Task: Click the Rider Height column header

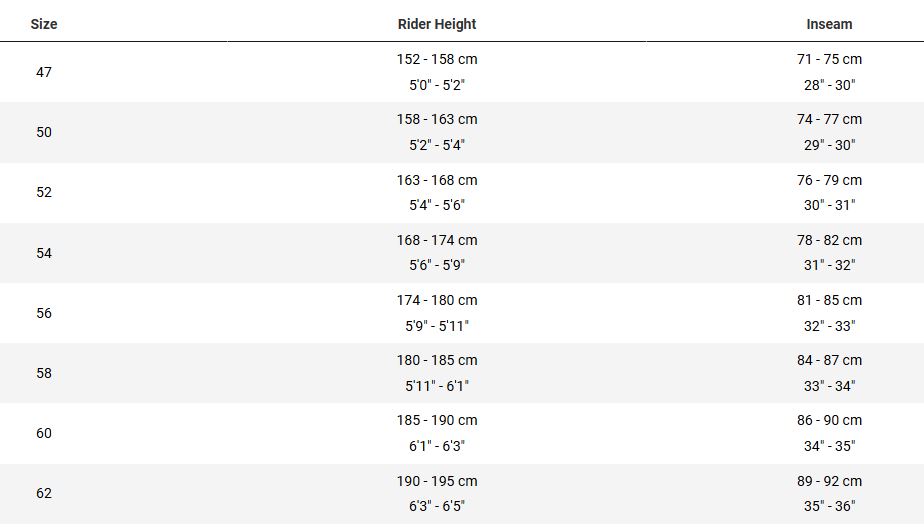Action: 437,24
